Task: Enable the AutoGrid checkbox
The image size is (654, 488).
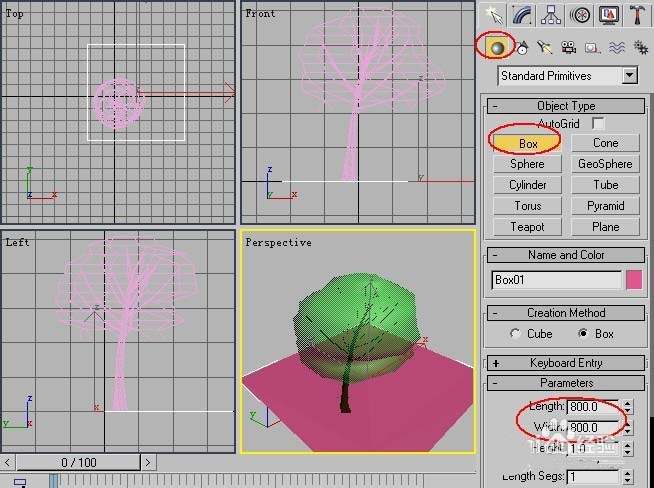Action: (598, 123)
